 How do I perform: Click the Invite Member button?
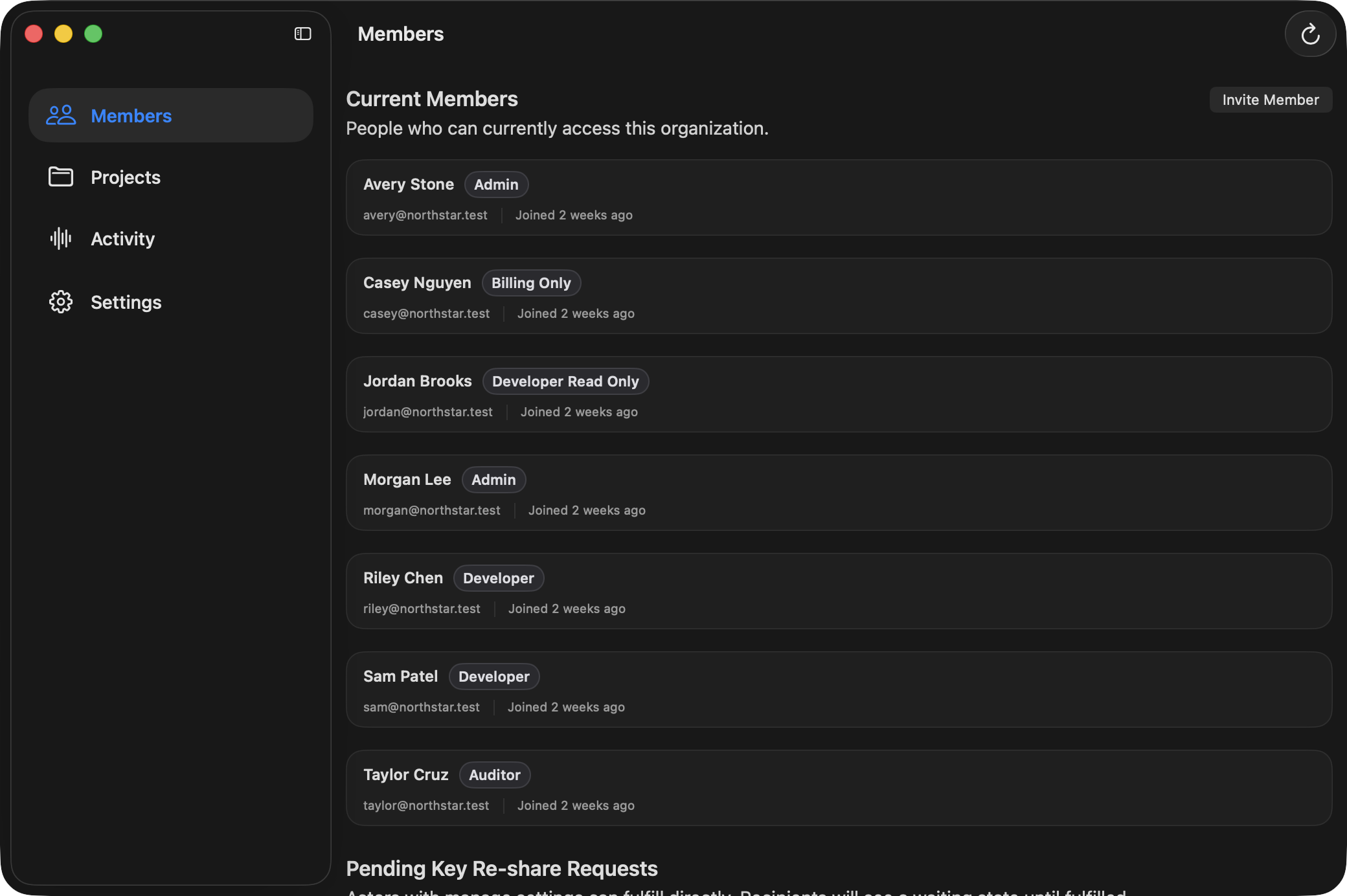1270,99
